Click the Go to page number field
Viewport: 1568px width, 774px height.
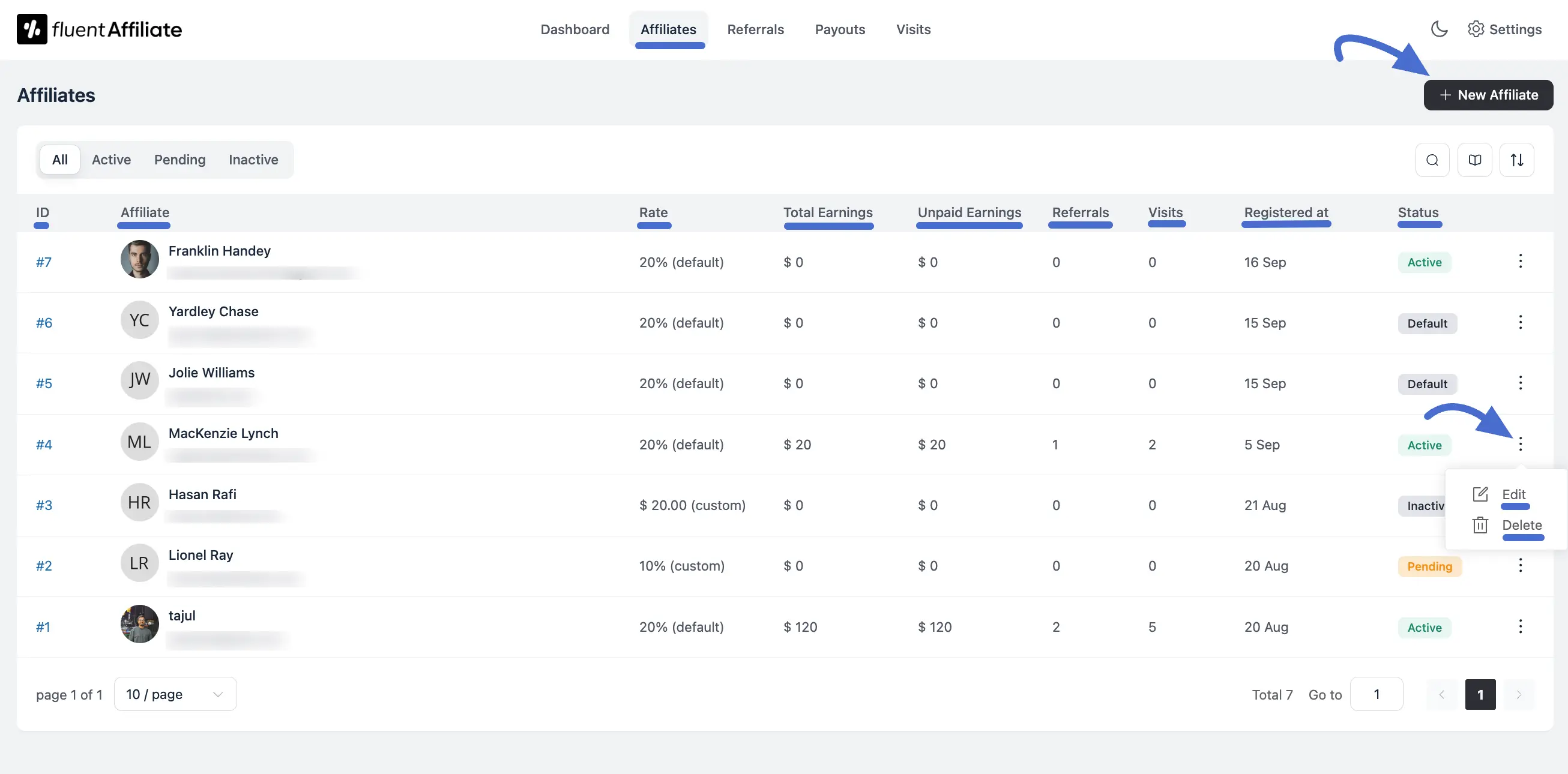coord(1378,694)
